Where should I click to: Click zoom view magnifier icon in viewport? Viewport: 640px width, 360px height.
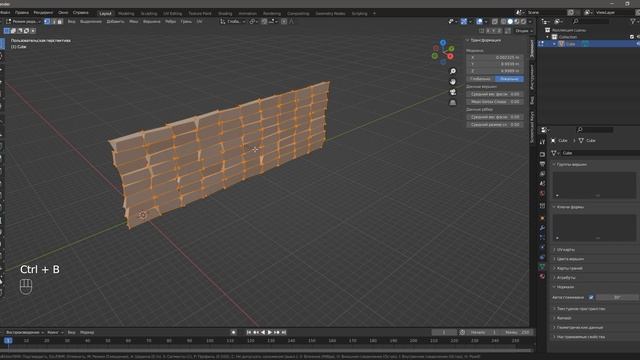pyautogui.click(x=453, y=71)
